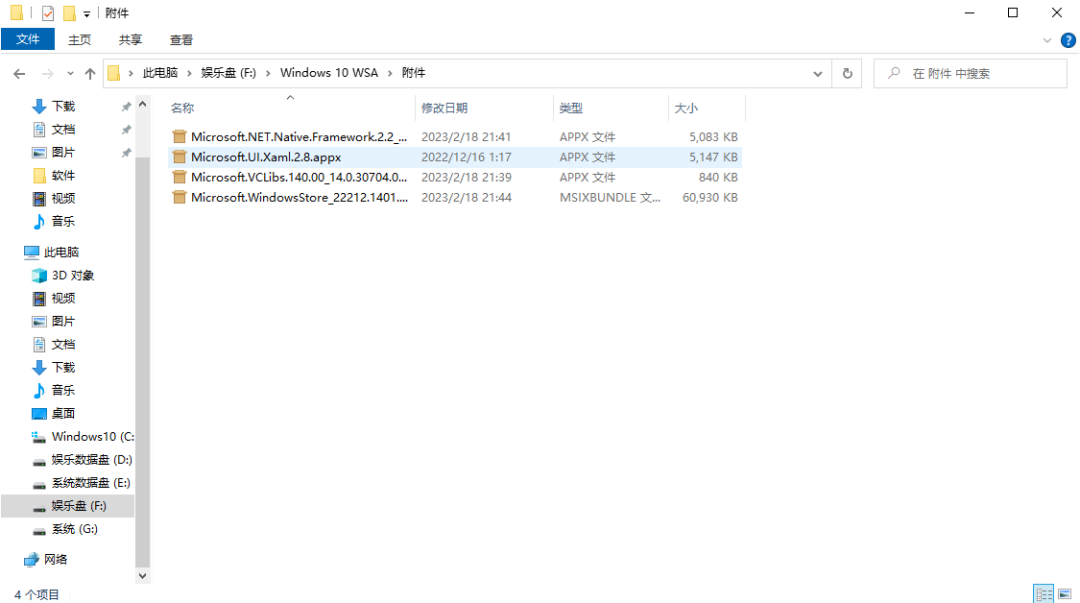Open pinned 下载 in quick access
The height and width of the screenshot is (603, 1080).
click(x=63, y=106)
